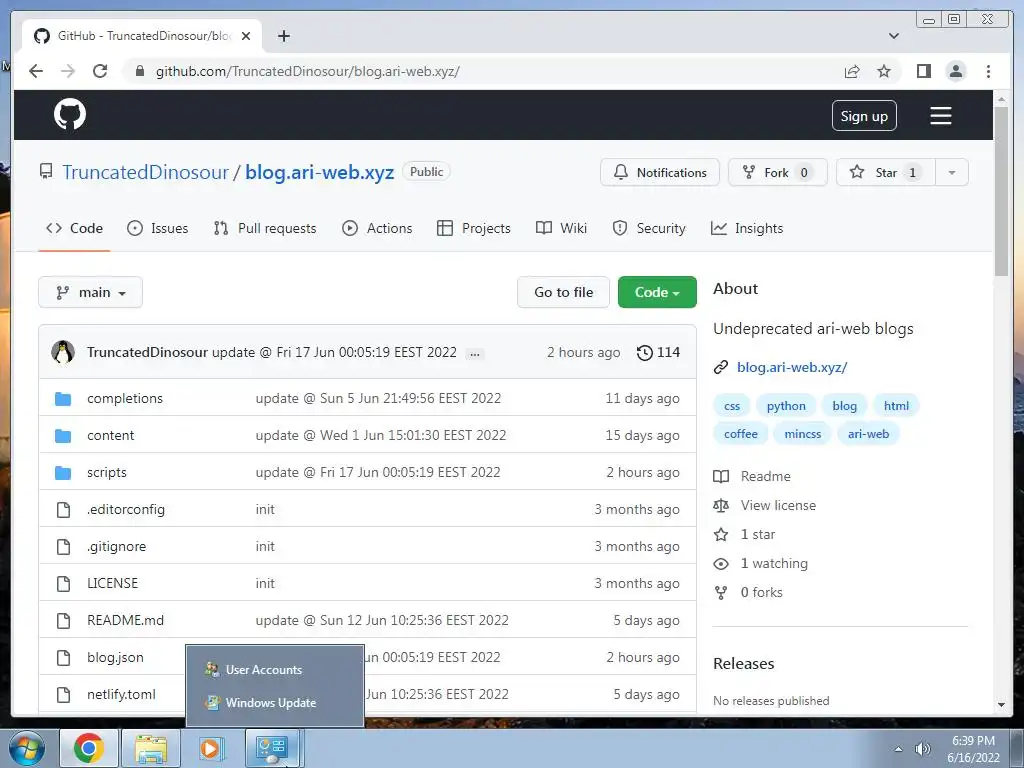The width and height of the screenshot is (1024, 768).
Task: Open a new browser tab
Action: click(283, 36)
